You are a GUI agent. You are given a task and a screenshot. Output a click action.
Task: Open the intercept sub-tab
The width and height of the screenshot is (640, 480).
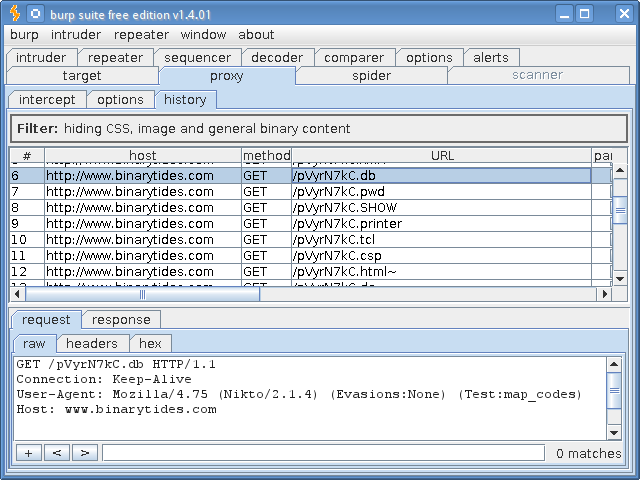47,99
